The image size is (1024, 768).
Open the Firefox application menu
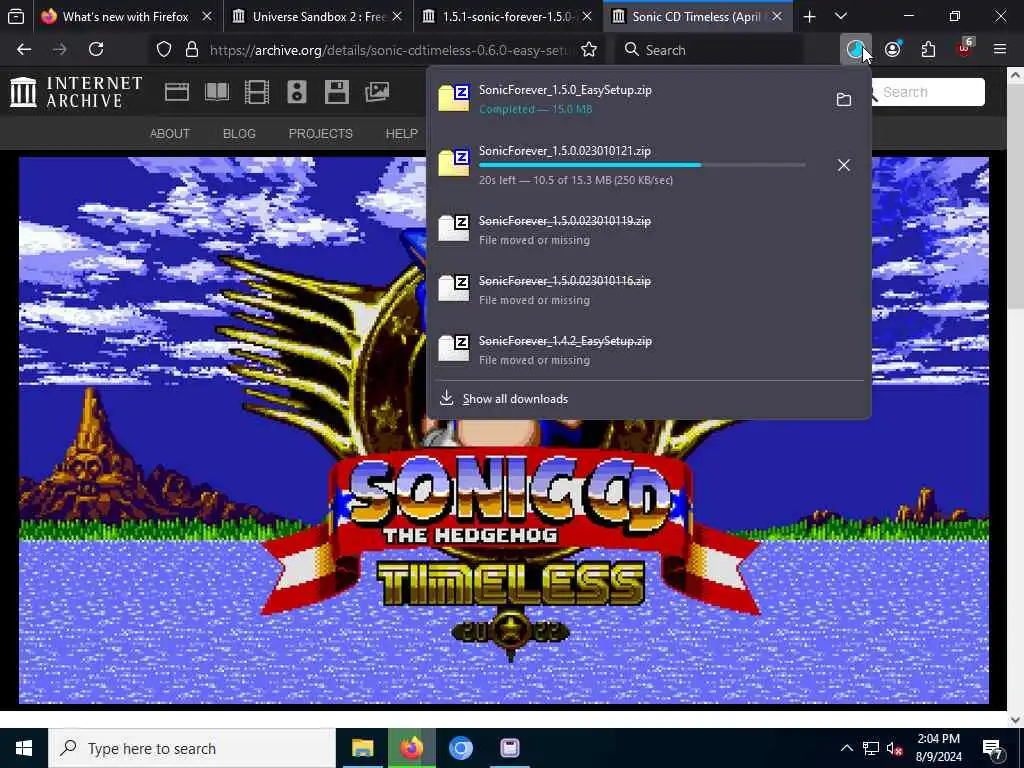click(x=1000, y=50)
